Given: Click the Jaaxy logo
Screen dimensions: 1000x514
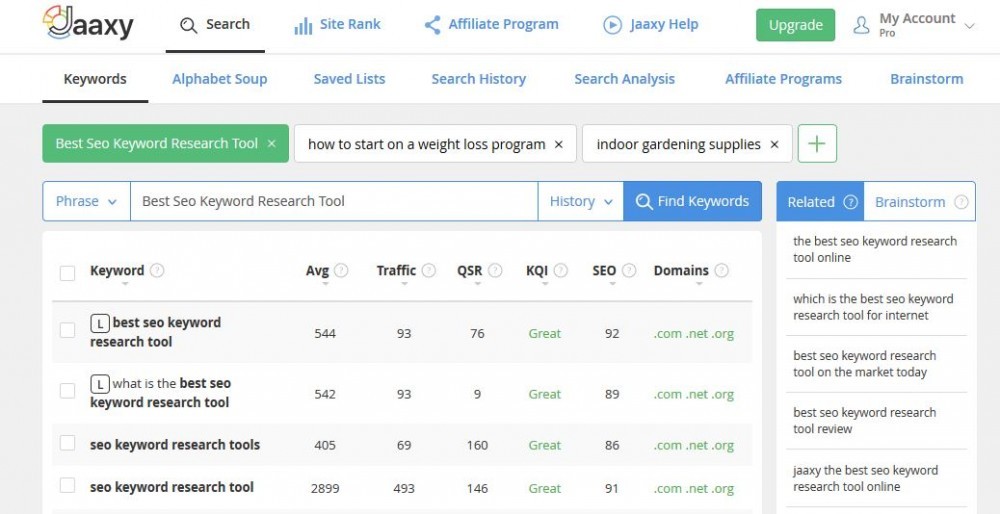Looking at the screenshot, I should [x=88, y=24].
